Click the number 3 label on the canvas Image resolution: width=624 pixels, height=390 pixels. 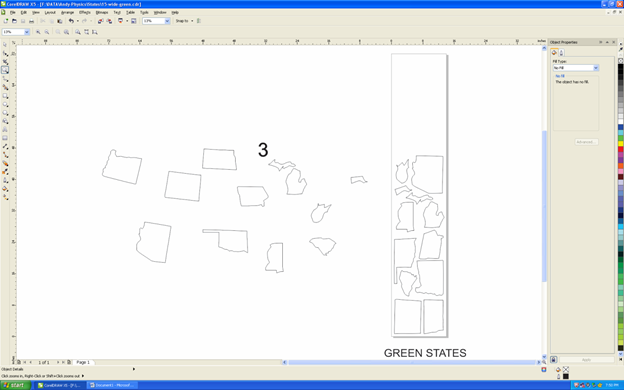(x=263, y=150)
